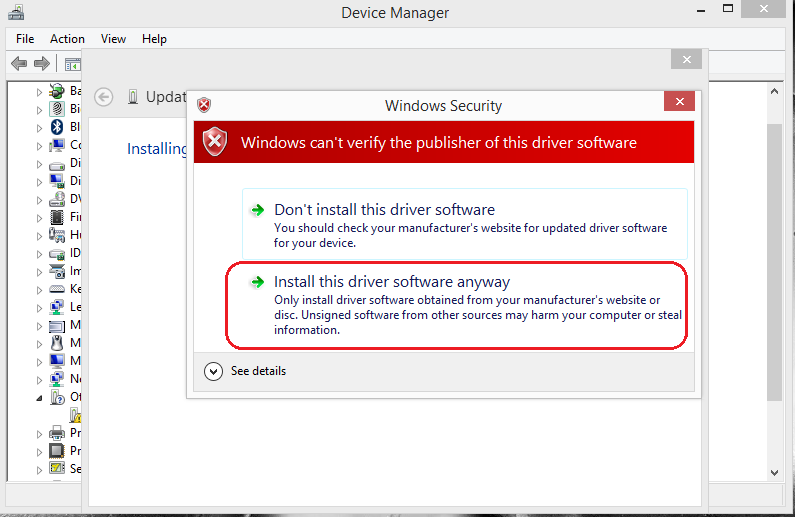
Task: Select the network adapters icon next to 'Ne'
Action: (x=57, y=379)
